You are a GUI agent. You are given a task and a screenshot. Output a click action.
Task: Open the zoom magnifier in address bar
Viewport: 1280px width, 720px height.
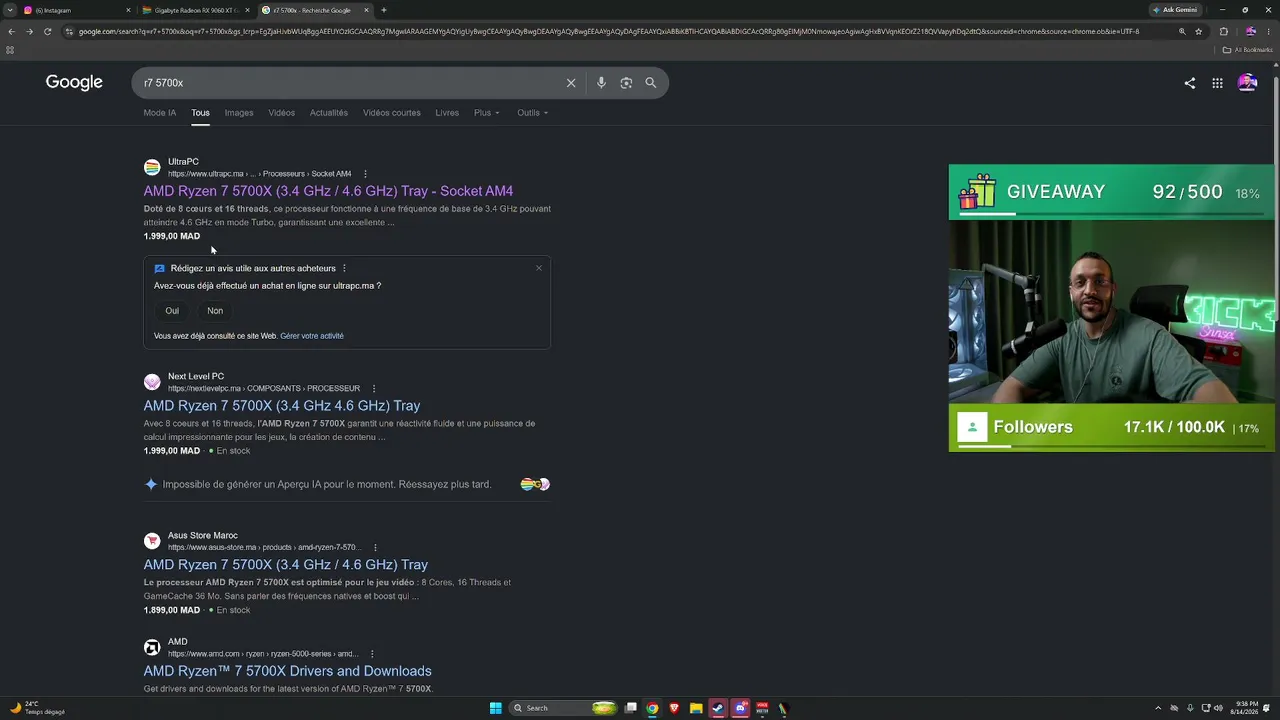click(x=1182, y=31)
